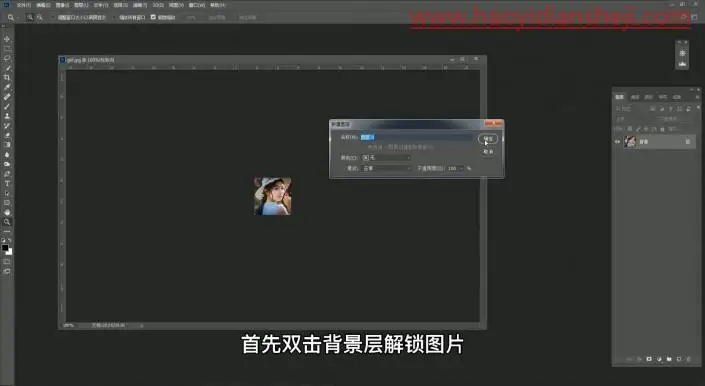Select the History Brush tool
Viewport: 705px width, 386px height.
click(x=7, y=126)
